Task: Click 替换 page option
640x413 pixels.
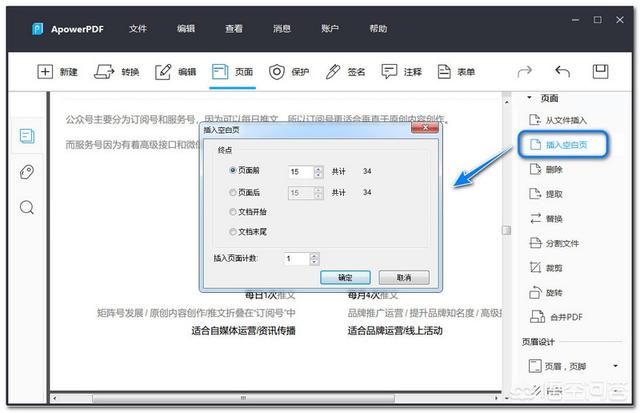Action: [x=546, y=219]
